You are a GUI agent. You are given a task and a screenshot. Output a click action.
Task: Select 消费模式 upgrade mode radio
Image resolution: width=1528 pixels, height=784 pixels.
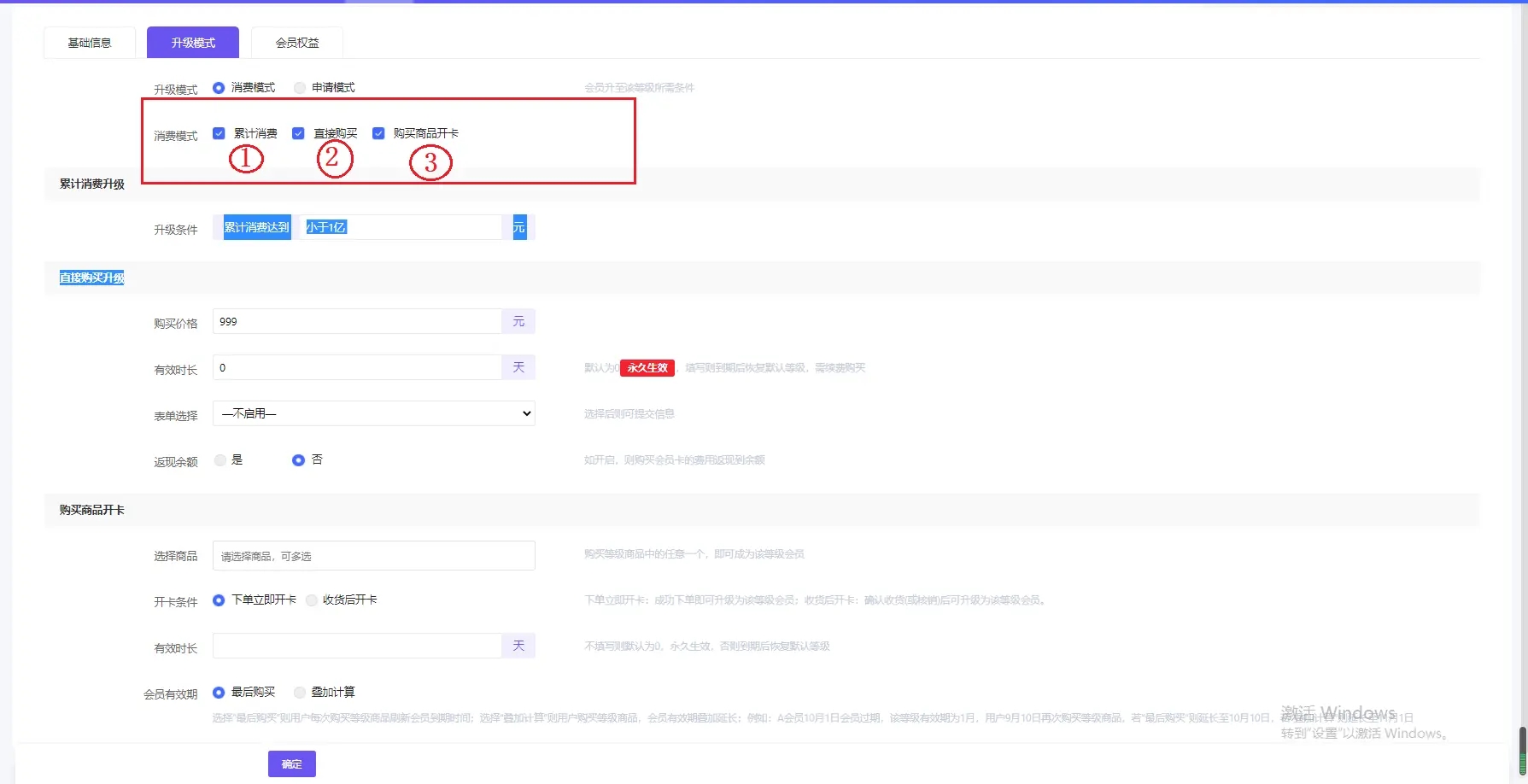(x=219, y=88)
